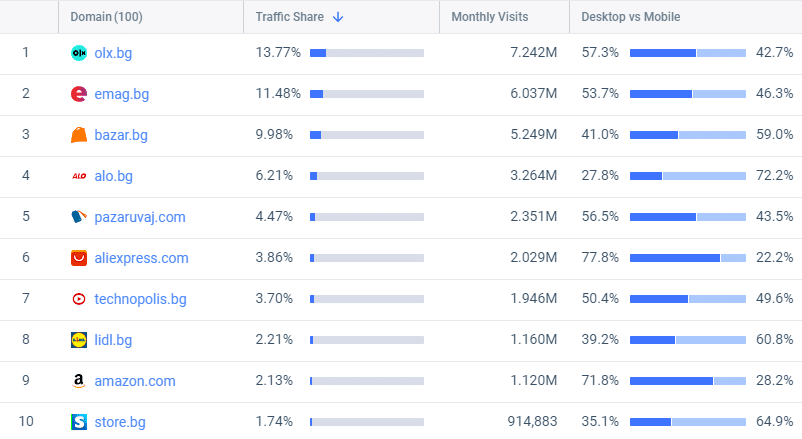Click the olx.bg favicon icon
The image size is (802, 439).
79,53
